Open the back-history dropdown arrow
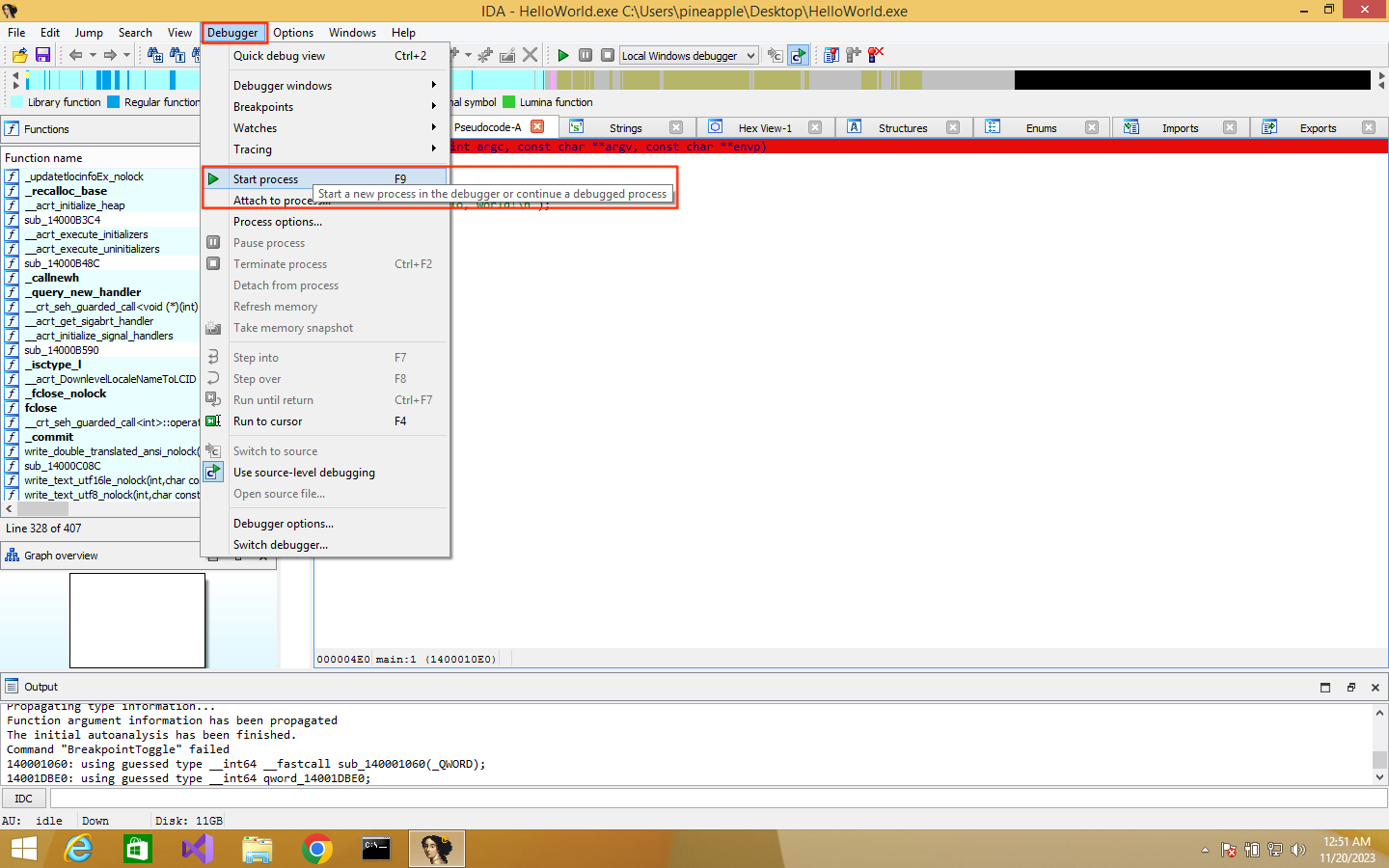 tap(93, 55)
